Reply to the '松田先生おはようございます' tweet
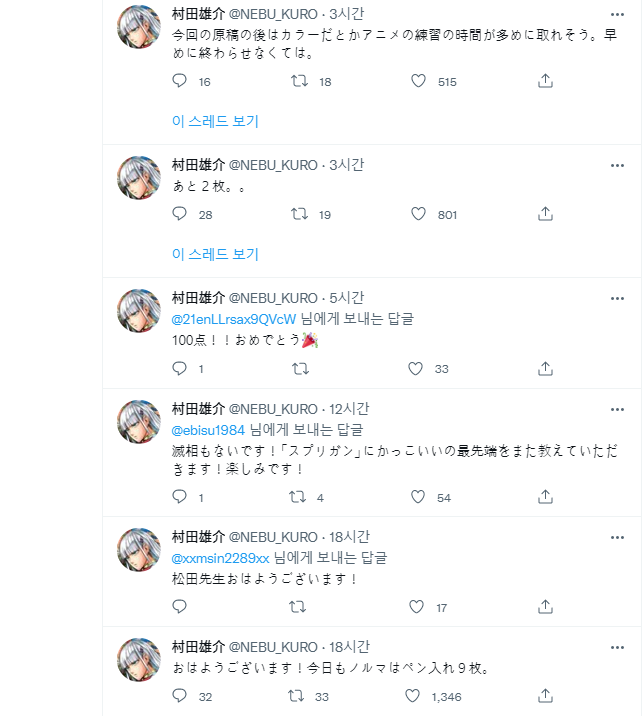The image size is (644, 716). [180, 606]
